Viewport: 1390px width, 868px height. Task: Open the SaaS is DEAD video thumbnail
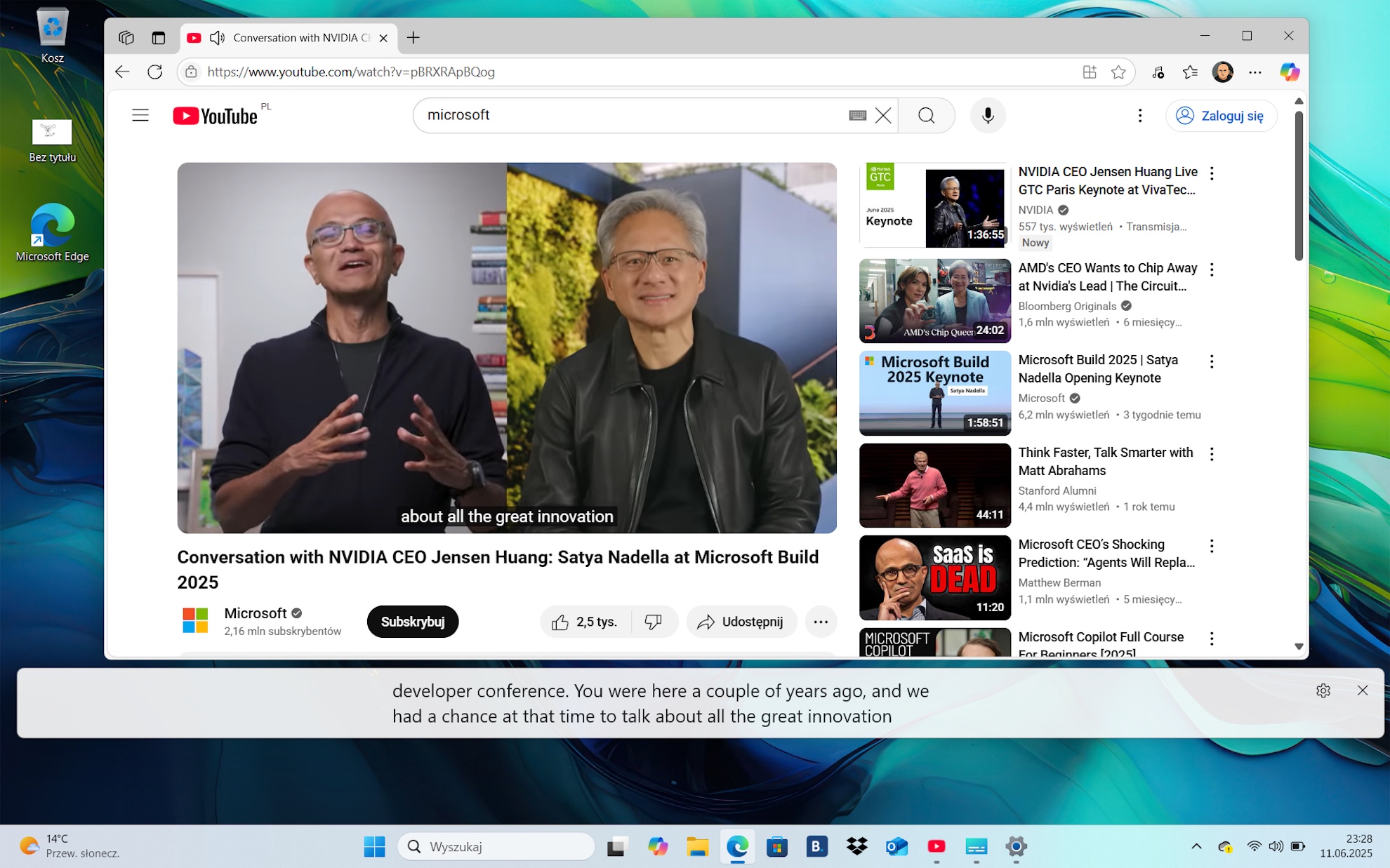(x=935, y=577)
